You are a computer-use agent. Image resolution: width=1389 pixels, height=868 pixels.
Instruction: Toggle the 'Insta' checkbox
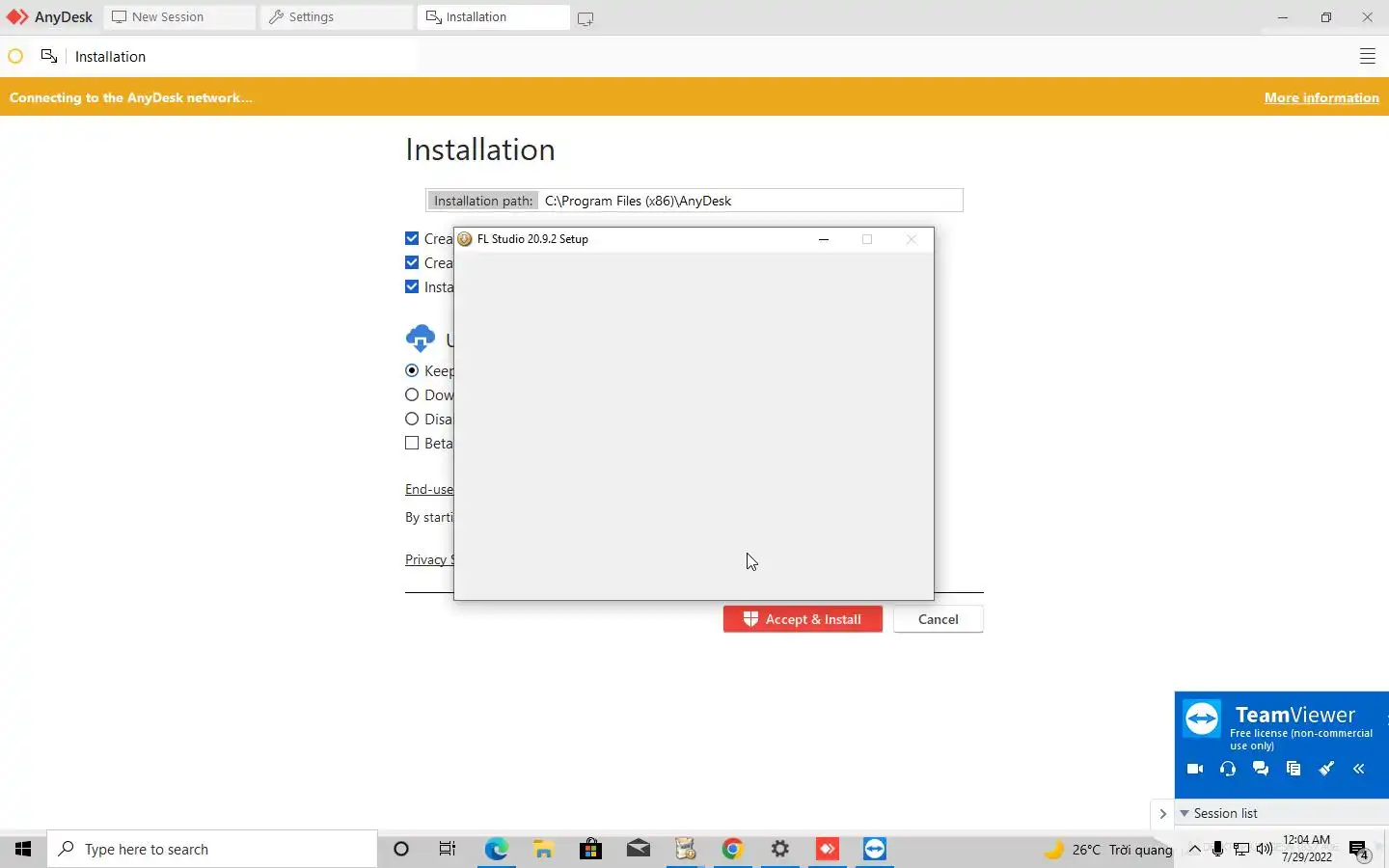[x=412, y=286]
